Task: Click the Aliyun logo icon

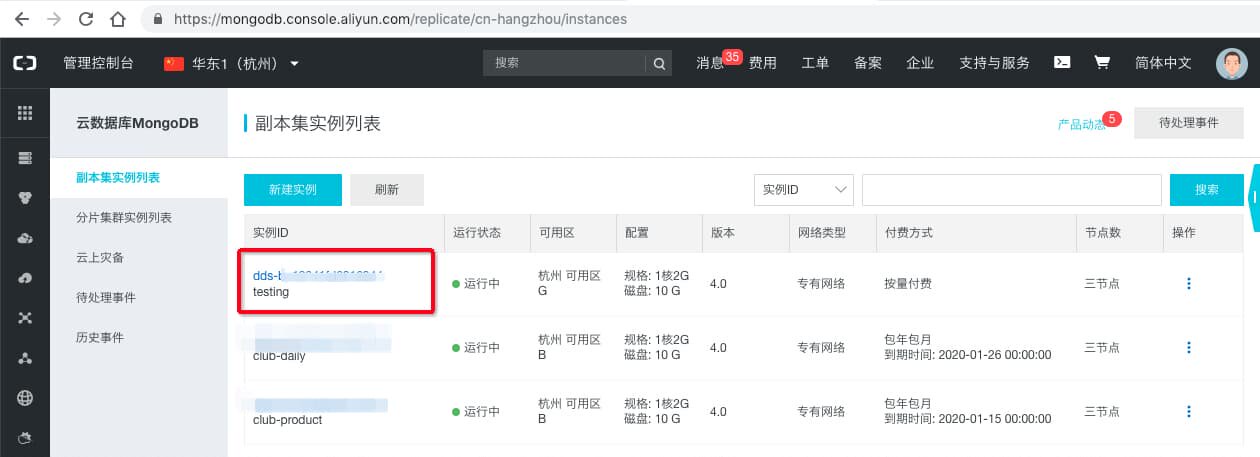Action: [24, 62]
